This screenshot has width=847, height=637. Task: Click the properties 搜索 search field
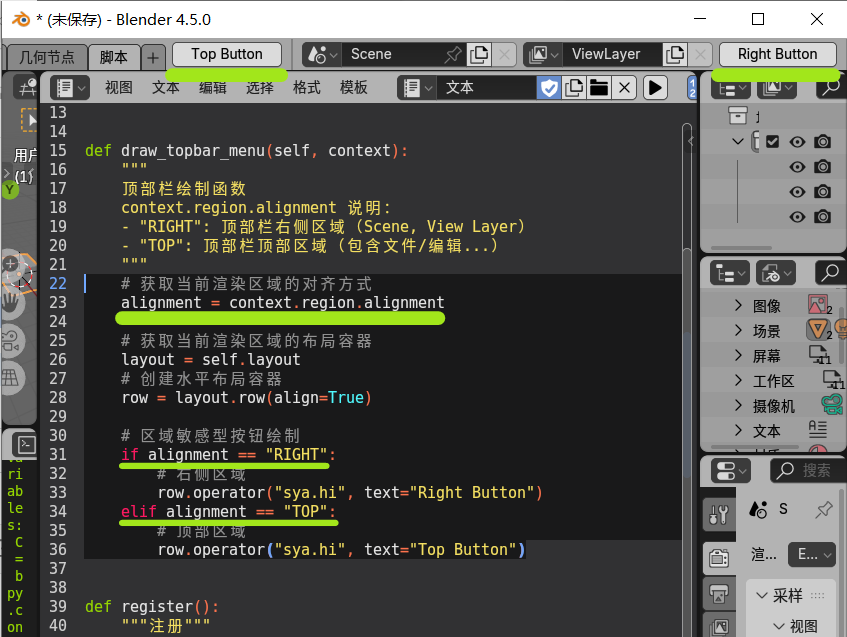point(807,471)
